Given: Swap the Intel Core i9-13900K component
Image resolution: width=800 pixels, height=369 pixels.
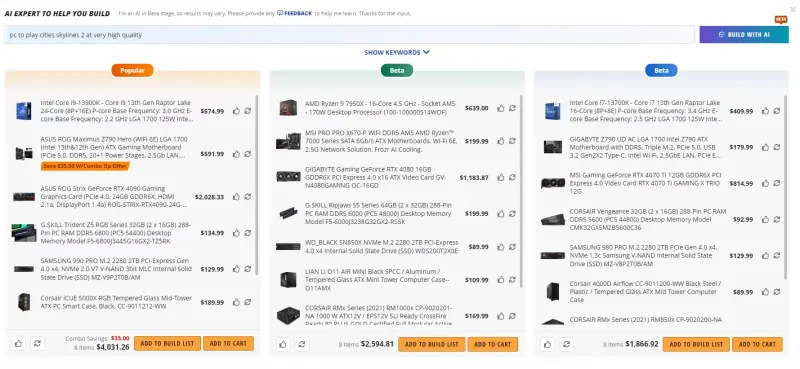Looking at the screenshot, I should (x=247, y=111).
